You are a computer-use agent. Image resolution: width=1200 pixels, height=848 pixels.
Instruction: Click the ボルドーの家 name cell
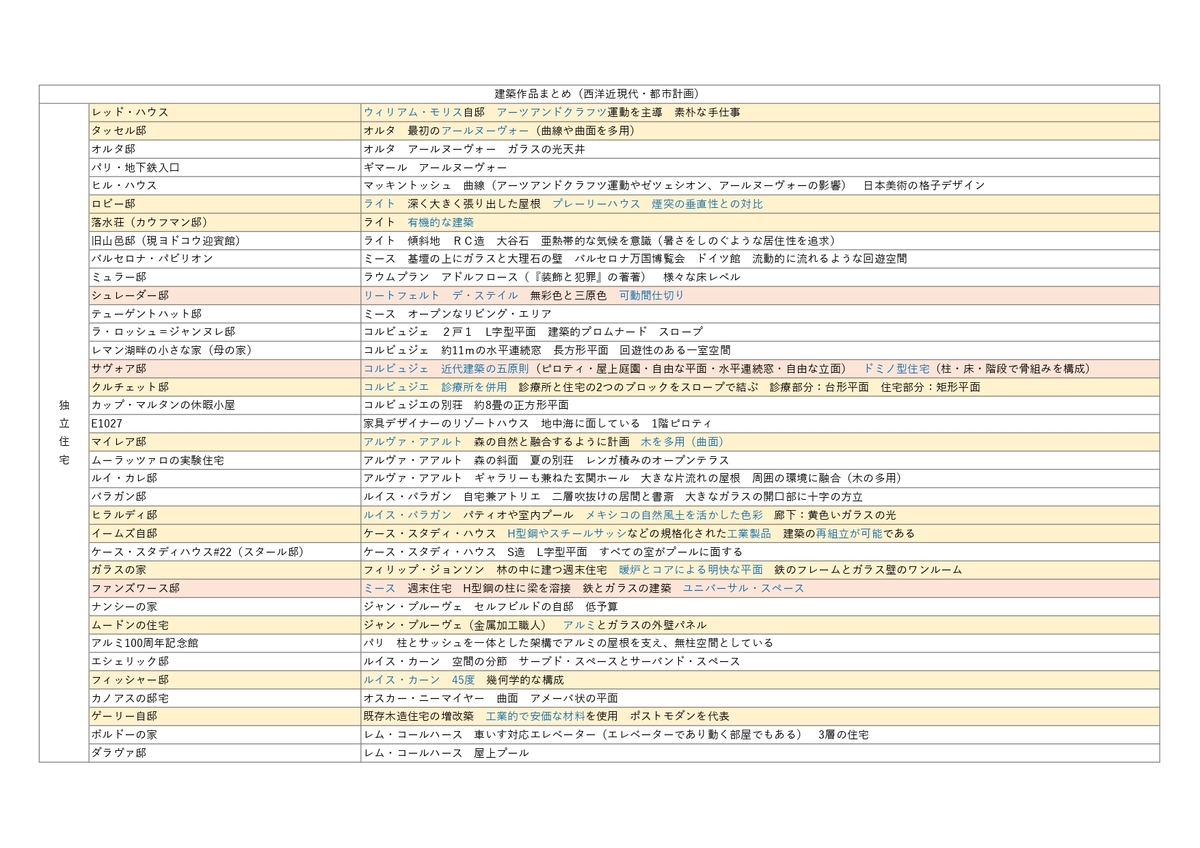pyautogui.click(x=224, y=734)
